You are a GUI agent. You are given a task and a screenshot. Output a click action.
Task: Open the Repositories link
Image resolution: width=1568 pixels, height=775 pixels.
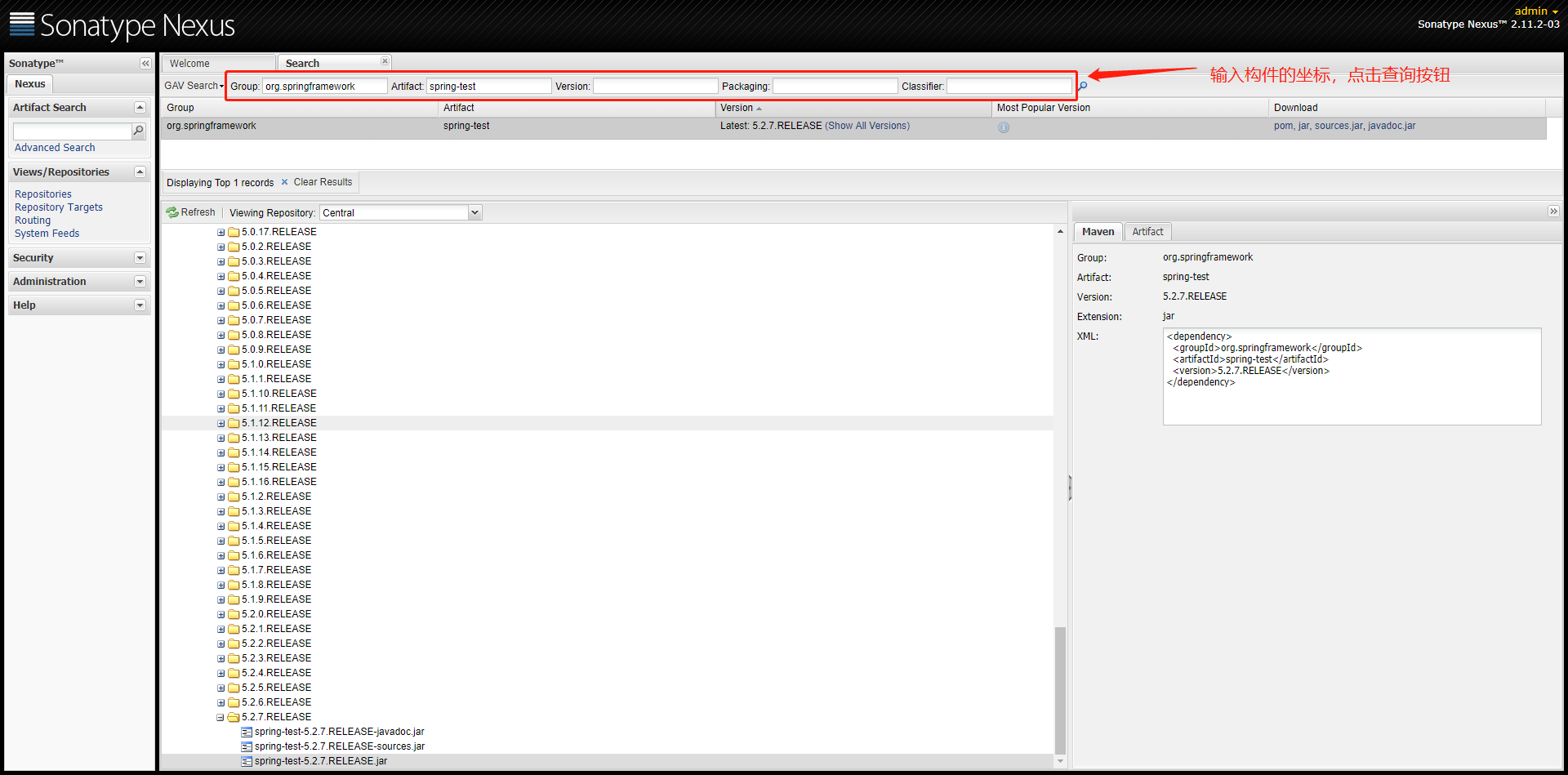[43, 194]
